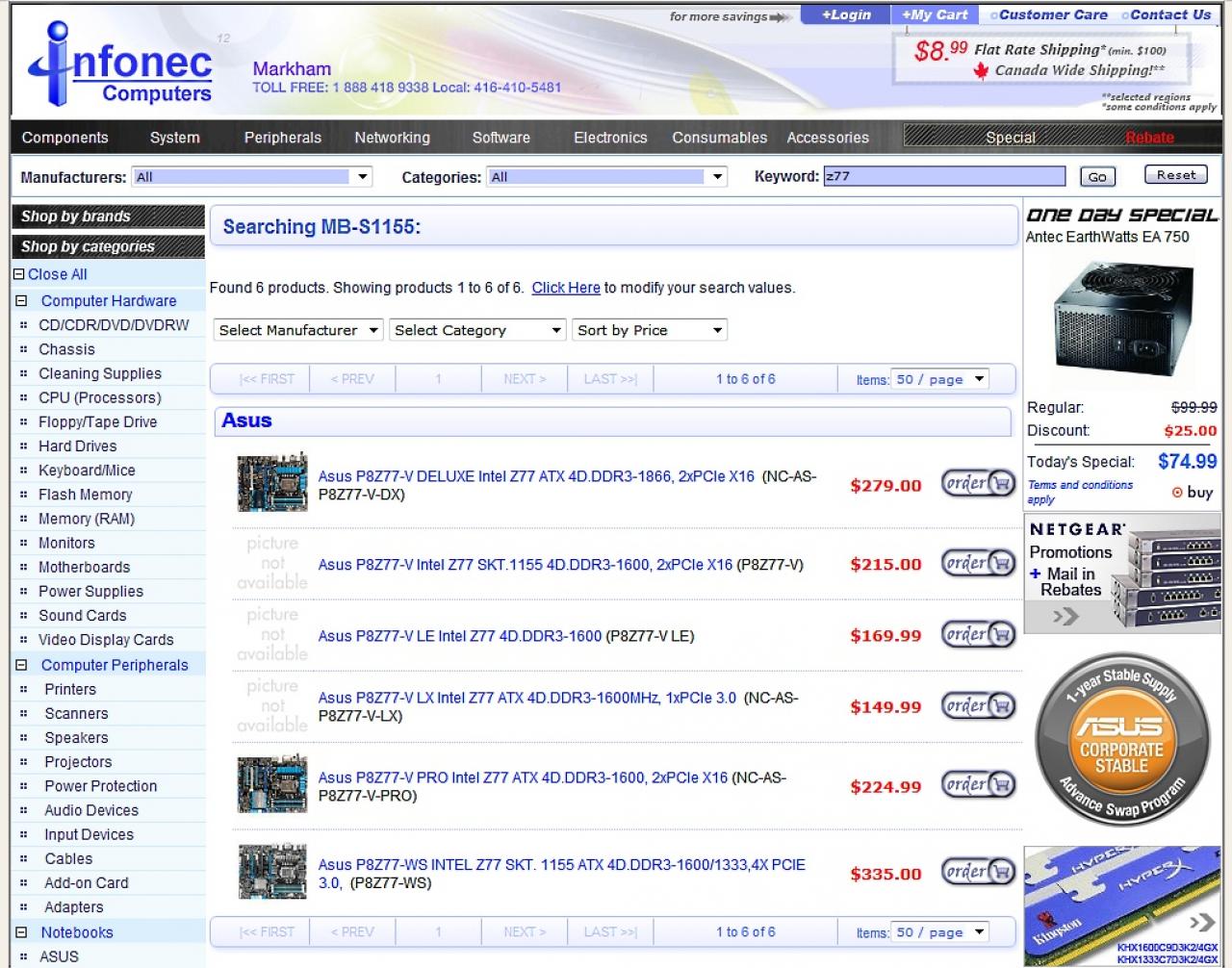Collapse the Computer Peripherals category
This screenshot has height=968, width=1232.
(x=21, y=664)
